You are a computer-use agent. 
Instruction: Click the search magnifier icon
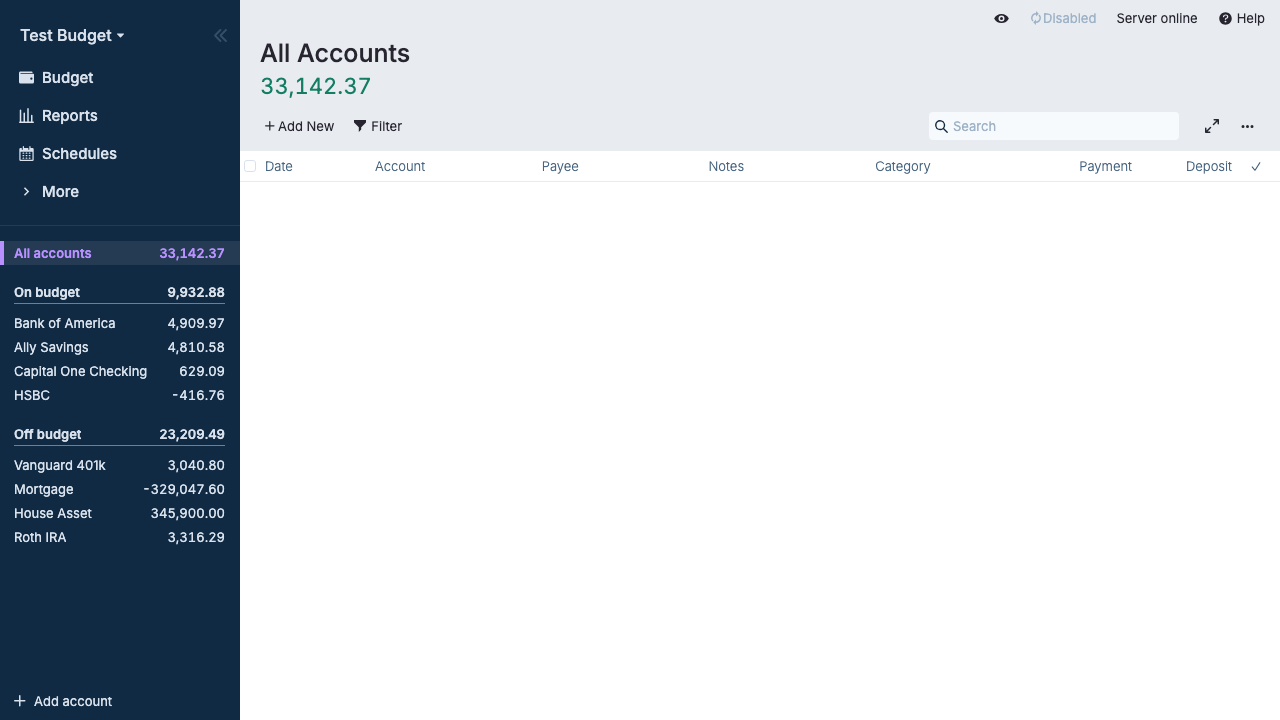tap(941, 126)
